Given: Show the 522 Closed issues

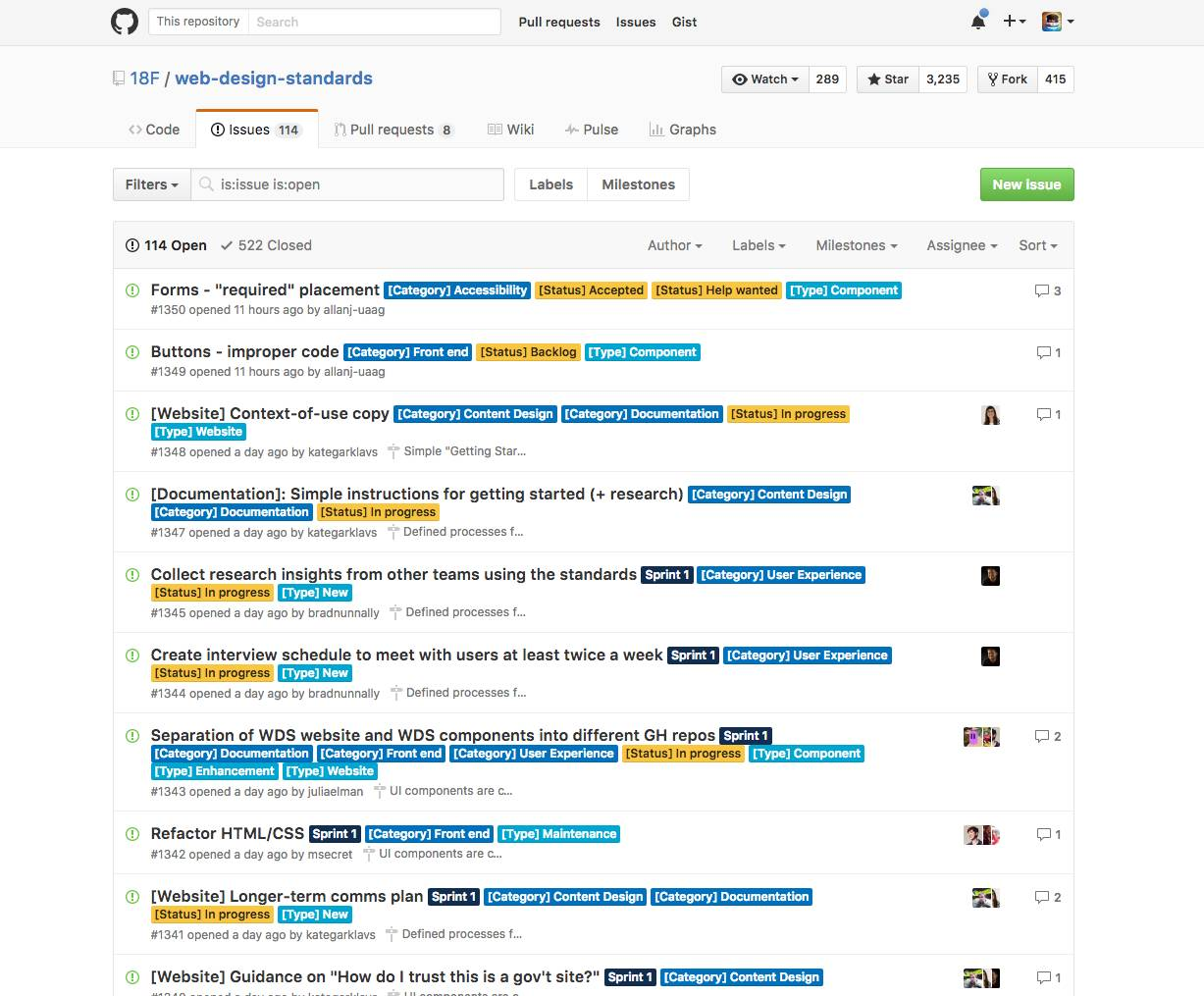Looking at the screenshot, I should pos(266,245).
